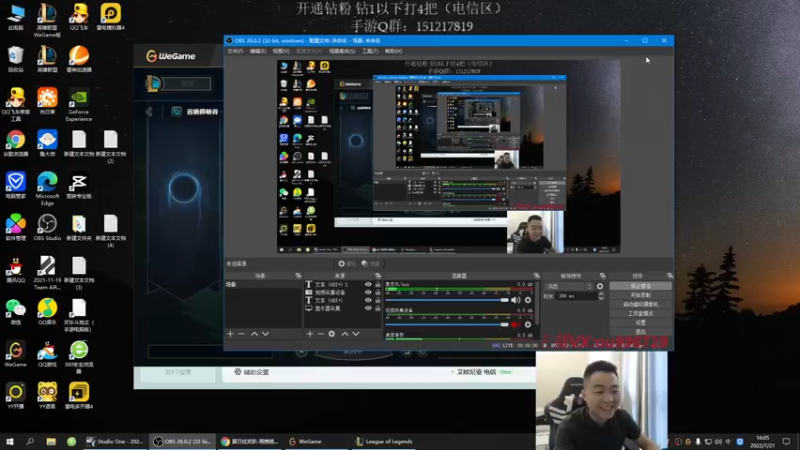The image size is (800, 450).
Task: Start recording from the controls panel
Action: [640, 295]
